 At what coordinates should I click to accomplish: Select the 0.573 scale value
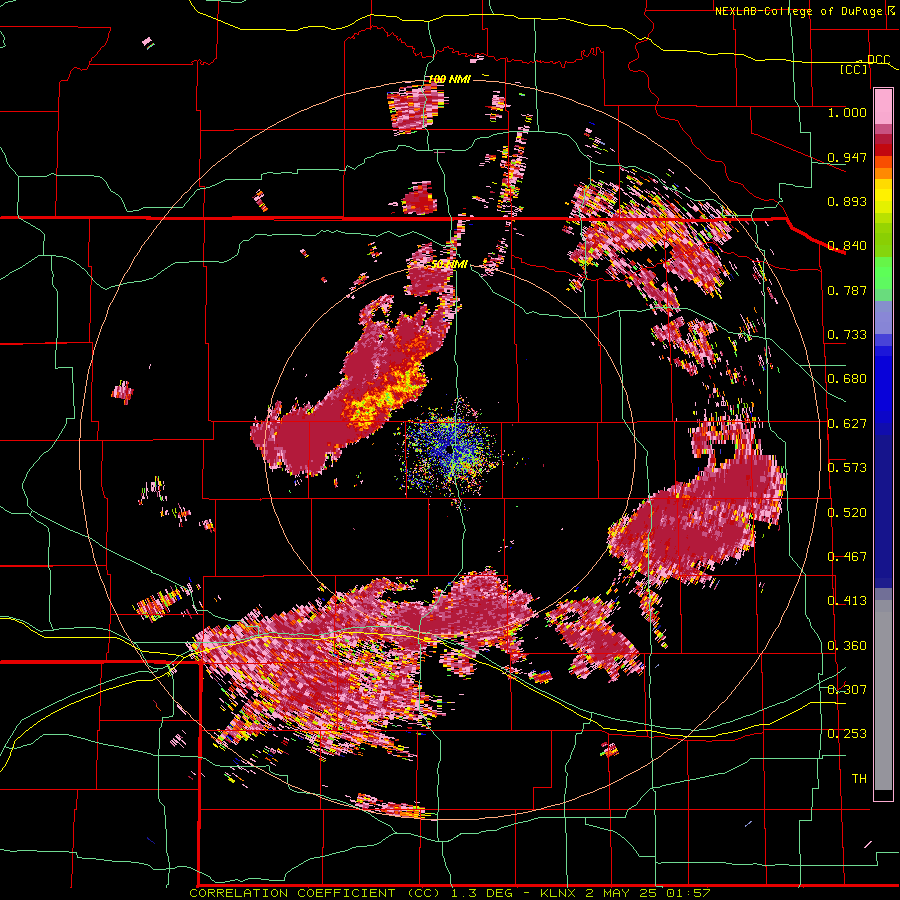coord(847,468)
